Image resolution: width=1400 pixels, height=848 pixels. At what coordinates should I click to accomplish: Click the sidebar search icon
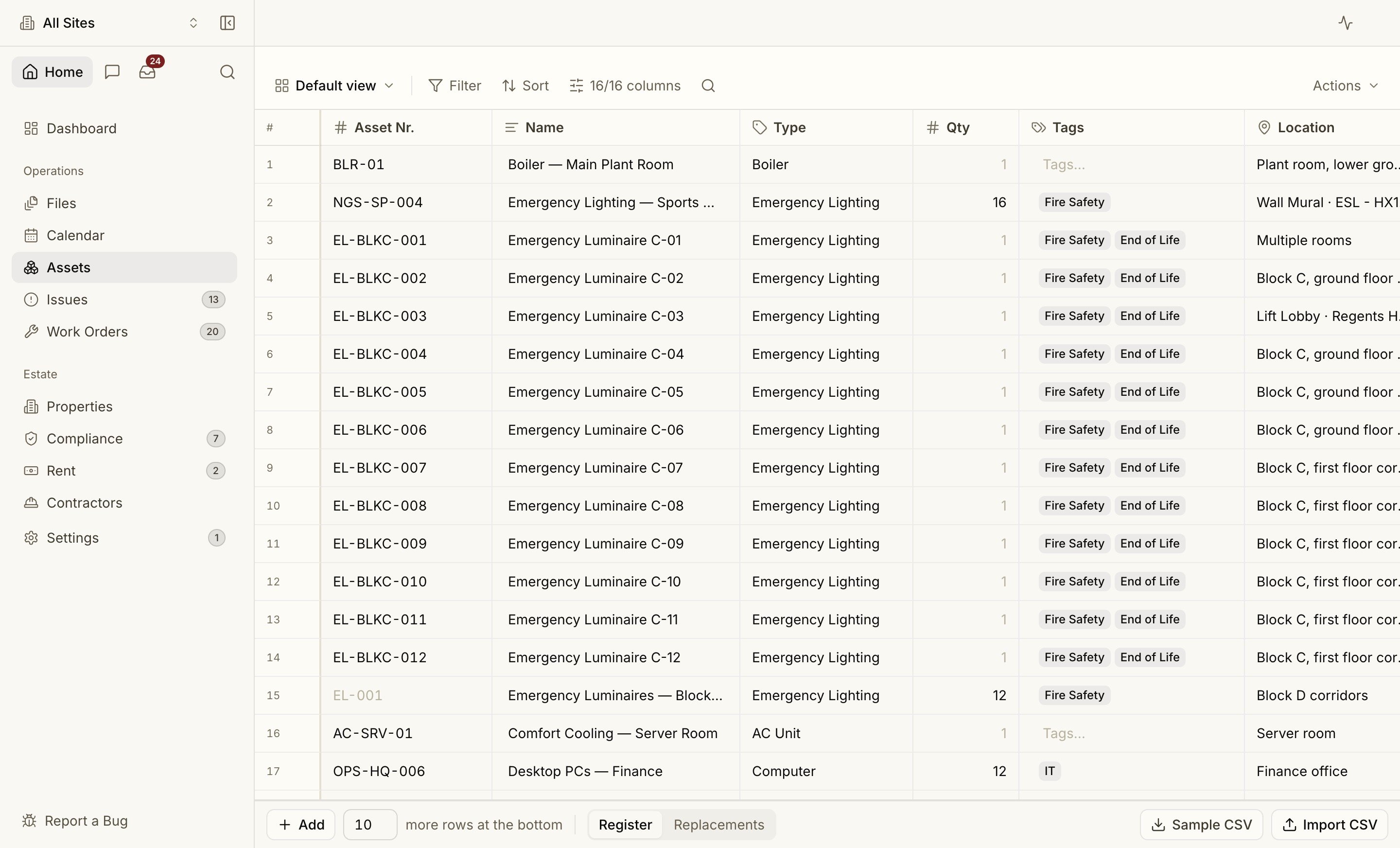click(227, 71)
